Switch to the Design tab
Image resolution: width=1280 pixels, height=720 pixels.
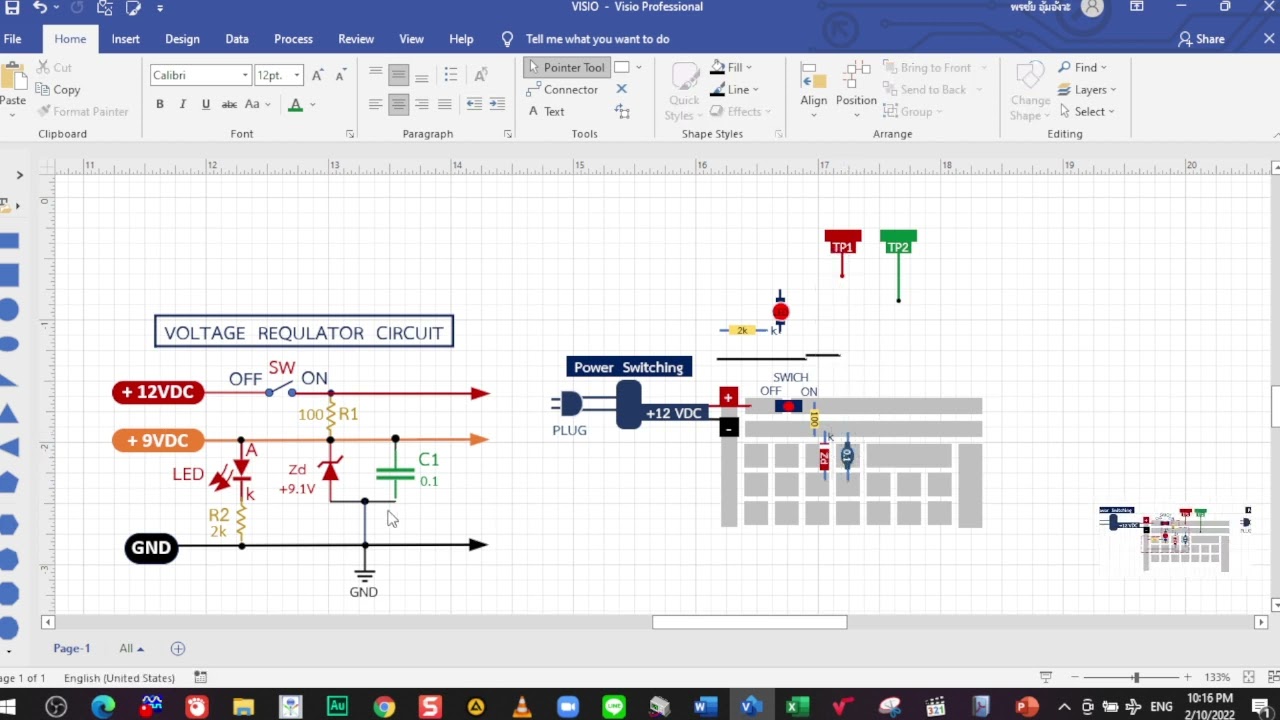pyautogui.click(x=182, y=39)
